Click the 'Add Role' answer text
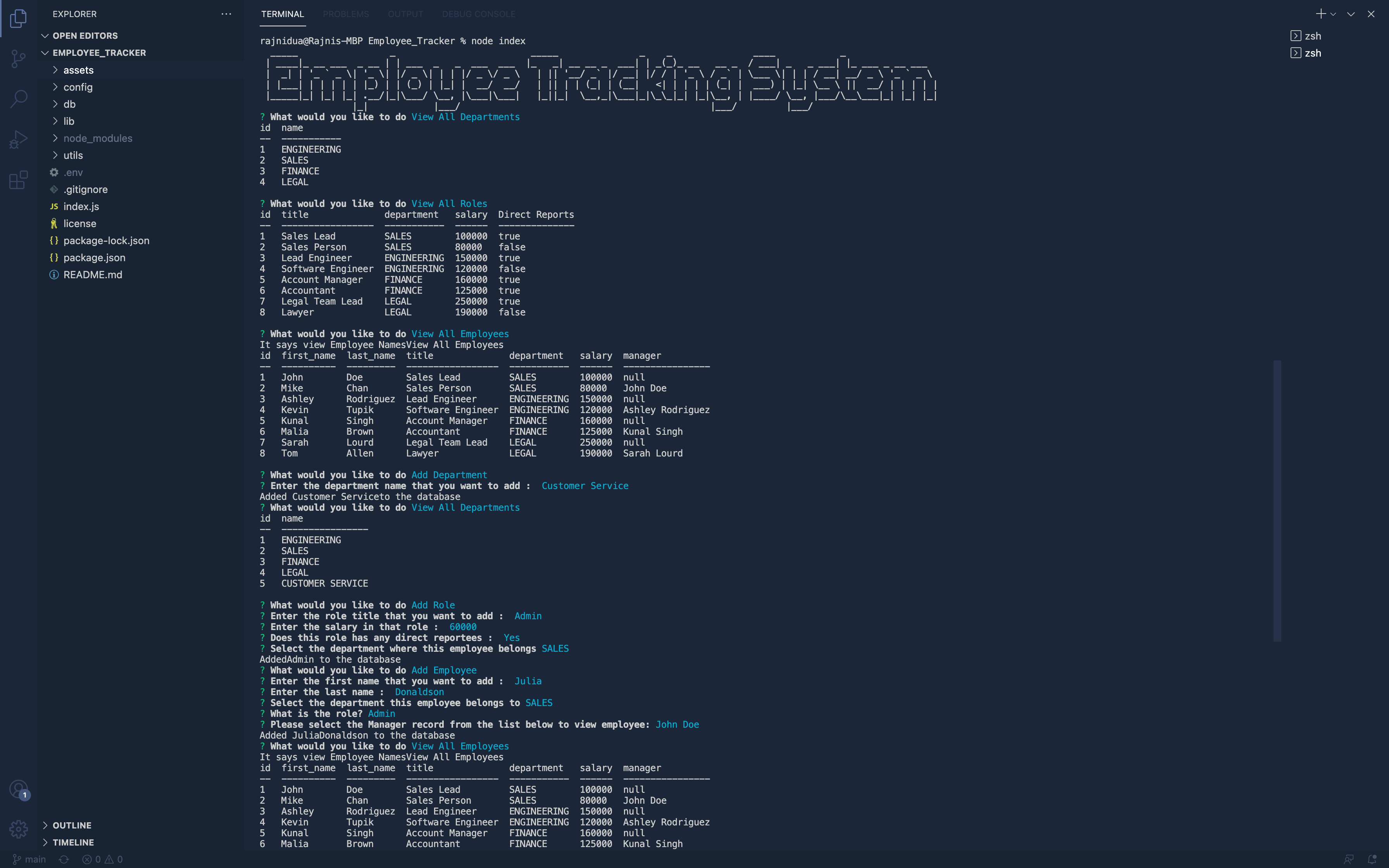1389x868 pixels. pos(433,605)
